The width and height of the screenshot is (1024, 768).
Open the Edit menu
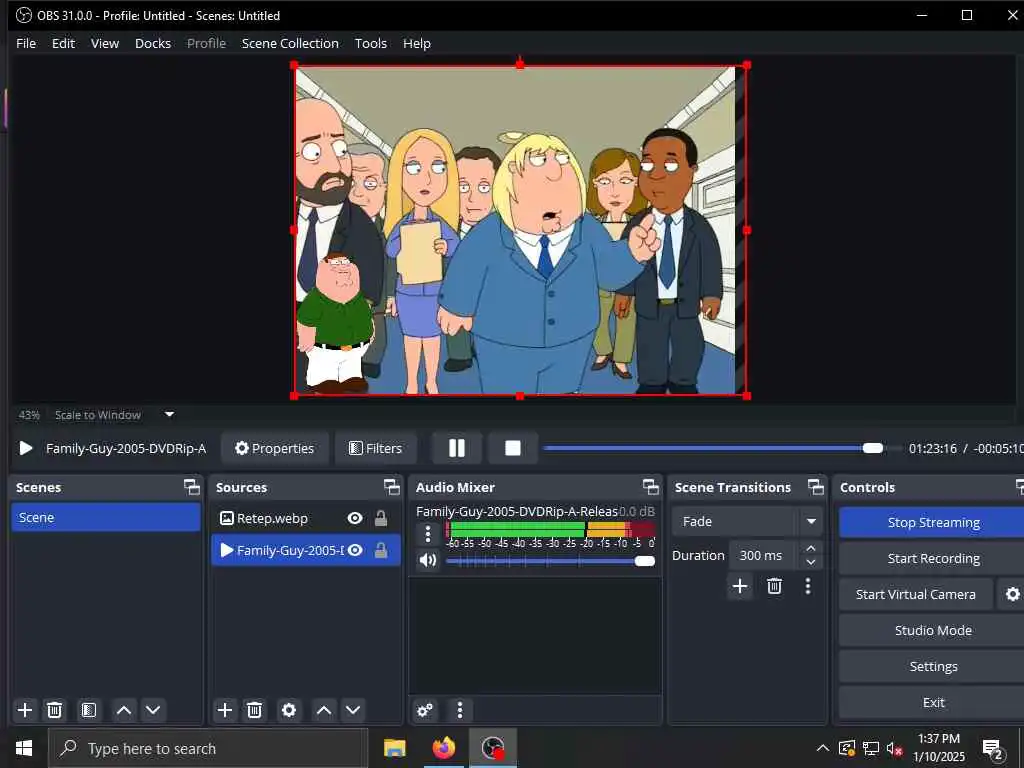tap(63, 43)
